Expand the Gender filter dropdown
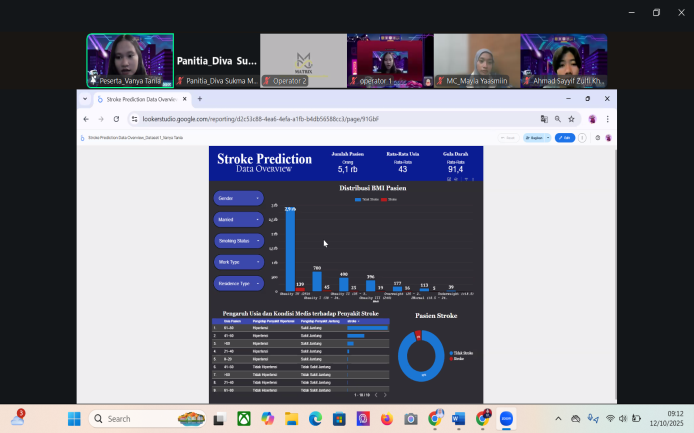This screenshot has height=433, width=694. (238, 198)
